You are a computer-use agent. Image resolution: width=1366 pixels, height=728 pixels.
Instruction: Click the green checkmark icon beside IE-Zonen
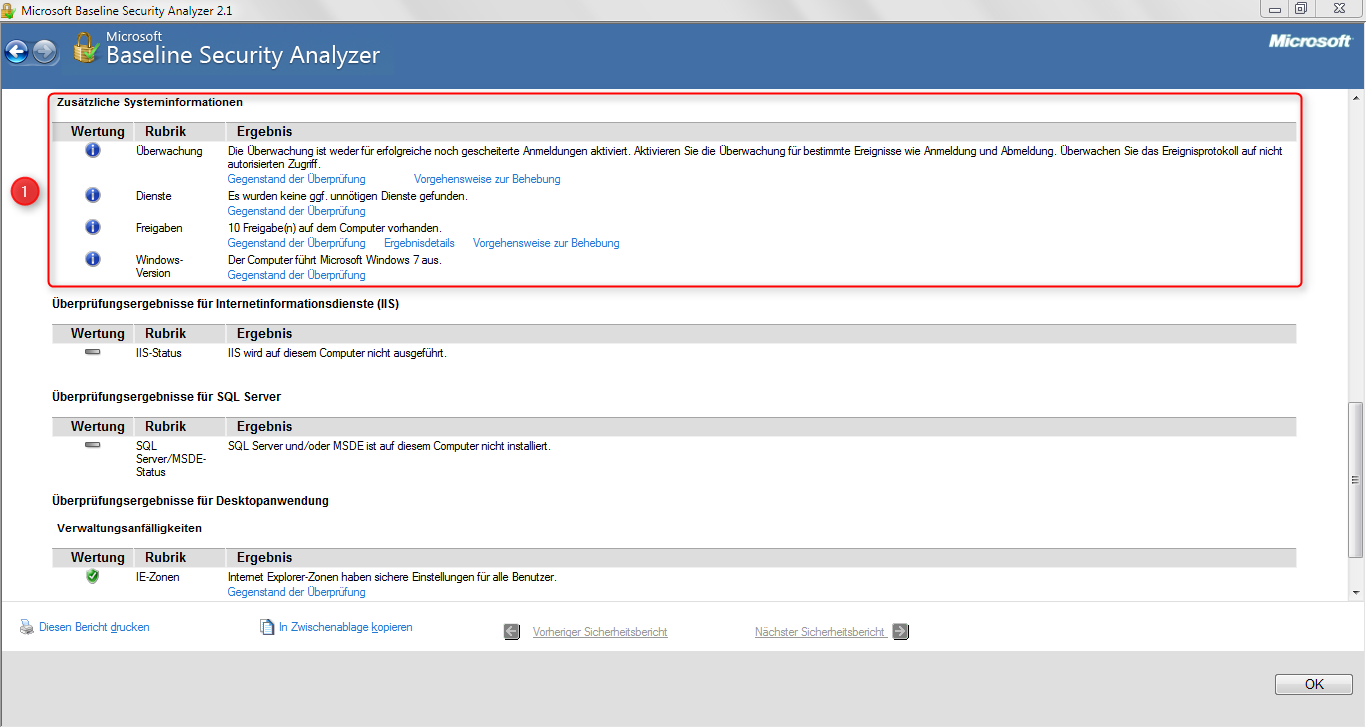click(92, 576)
